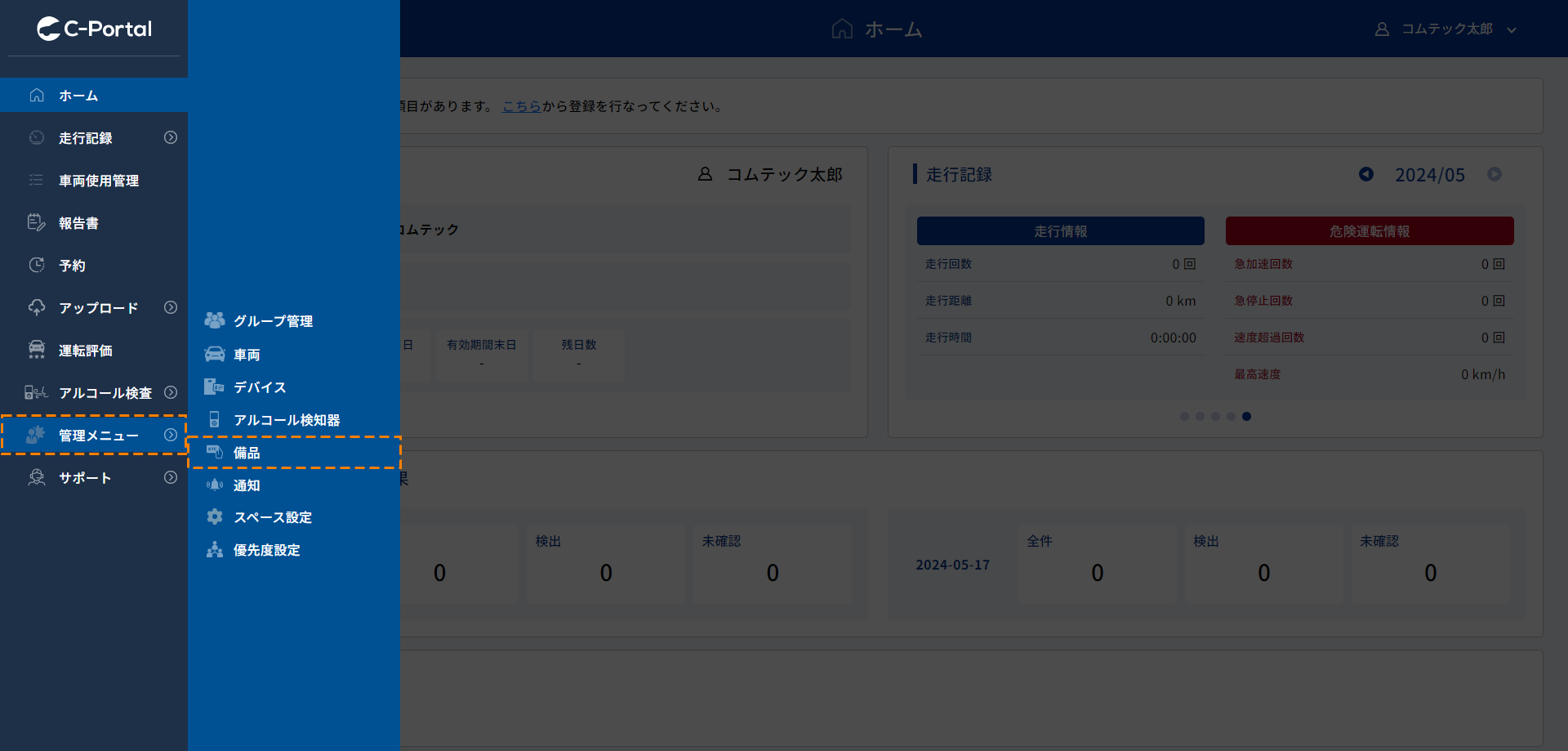Expand the 走行記録 sidebar arrow
Image resolution: width=1568 pixels, height=751 pixels.
[x=171, y=137]
